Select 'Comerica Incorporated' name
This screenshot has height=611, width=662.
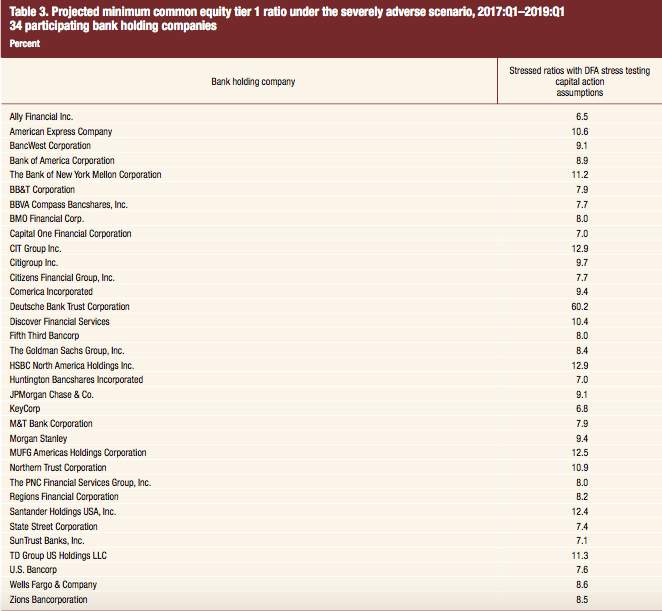pos(51,292)
